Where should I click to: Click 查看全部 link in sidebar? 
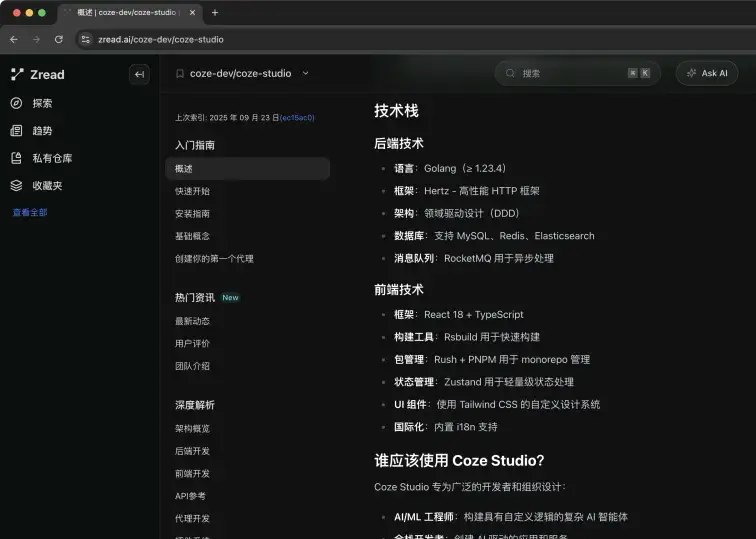(30, 212)
